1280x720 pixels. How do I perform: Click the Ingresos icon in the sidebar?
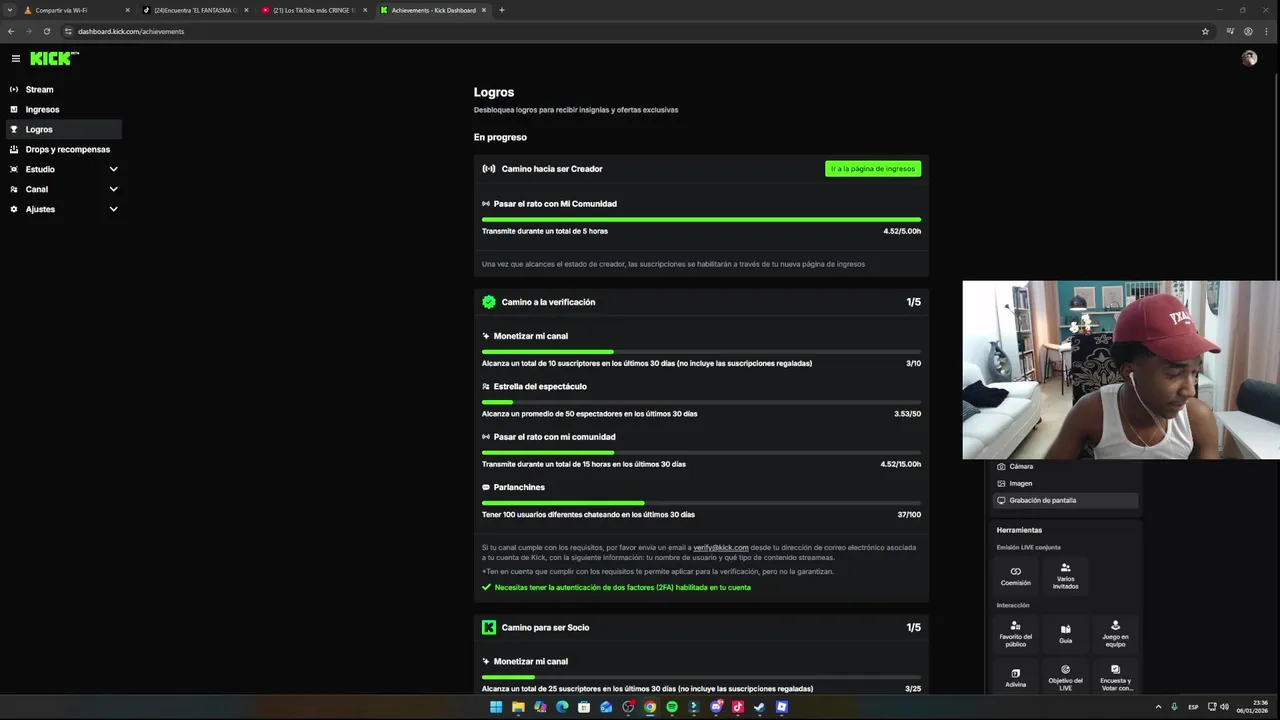14,109
